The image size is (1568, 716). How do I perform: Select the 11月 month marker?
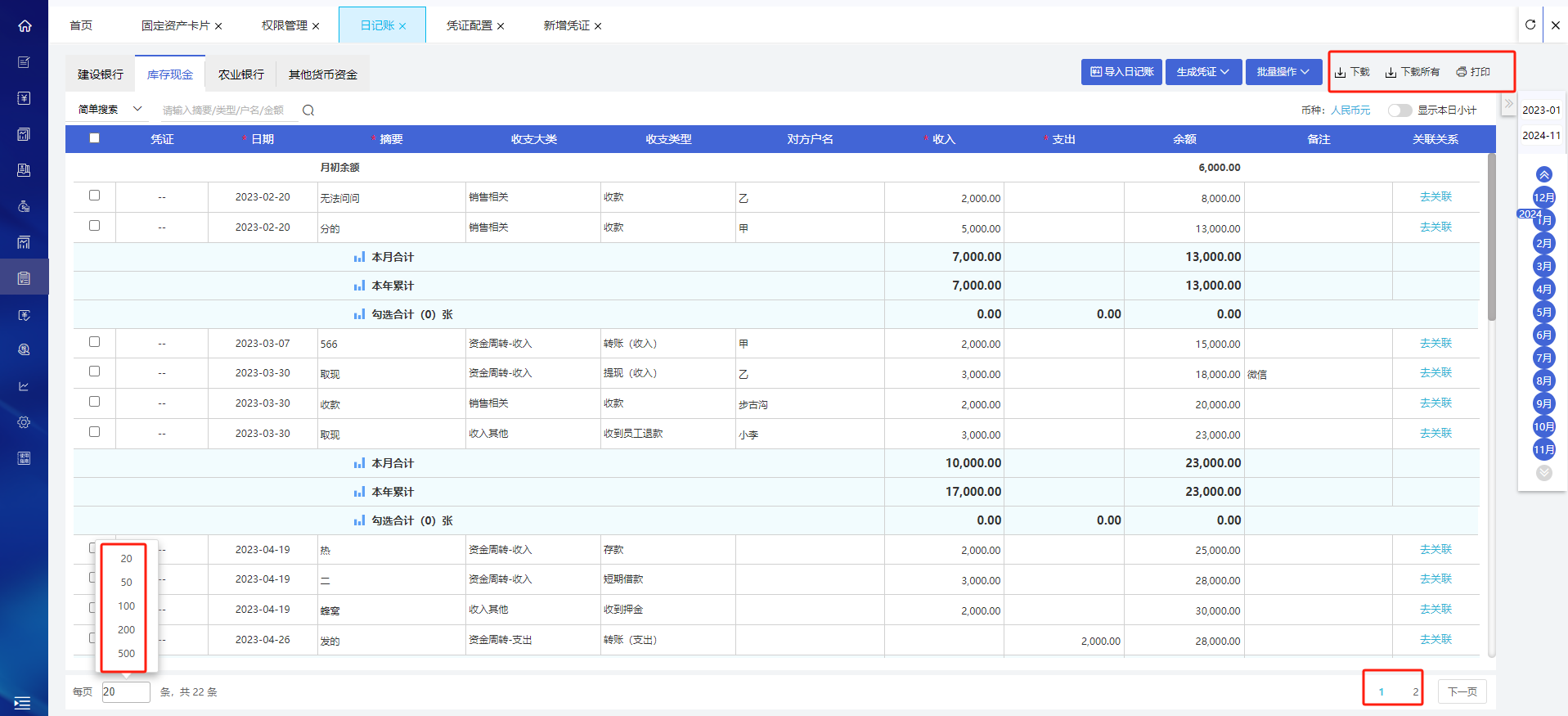1544,449
